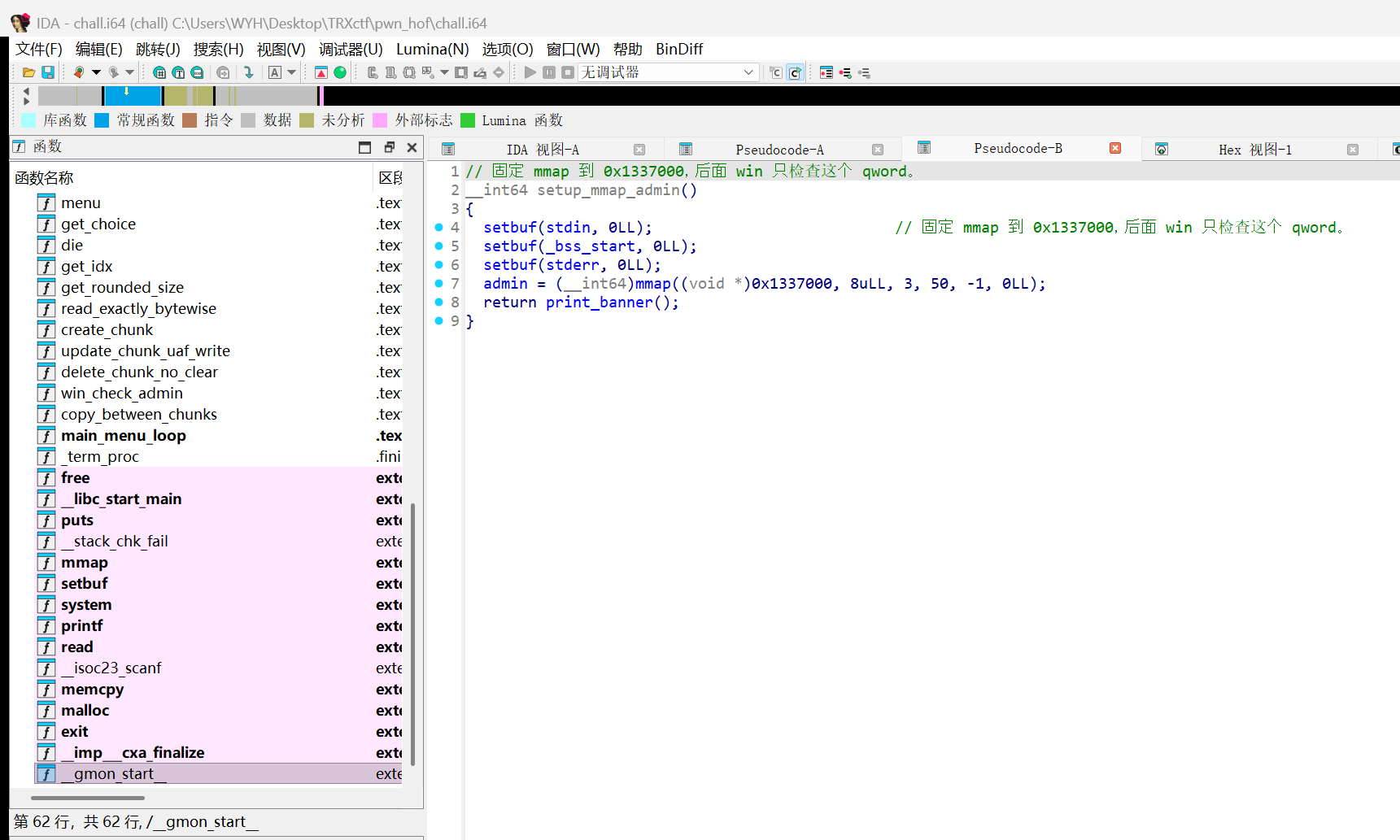Click the jump forward navigation icon
This screenshot has height=840, width=1400.
(x=114, y=72)
